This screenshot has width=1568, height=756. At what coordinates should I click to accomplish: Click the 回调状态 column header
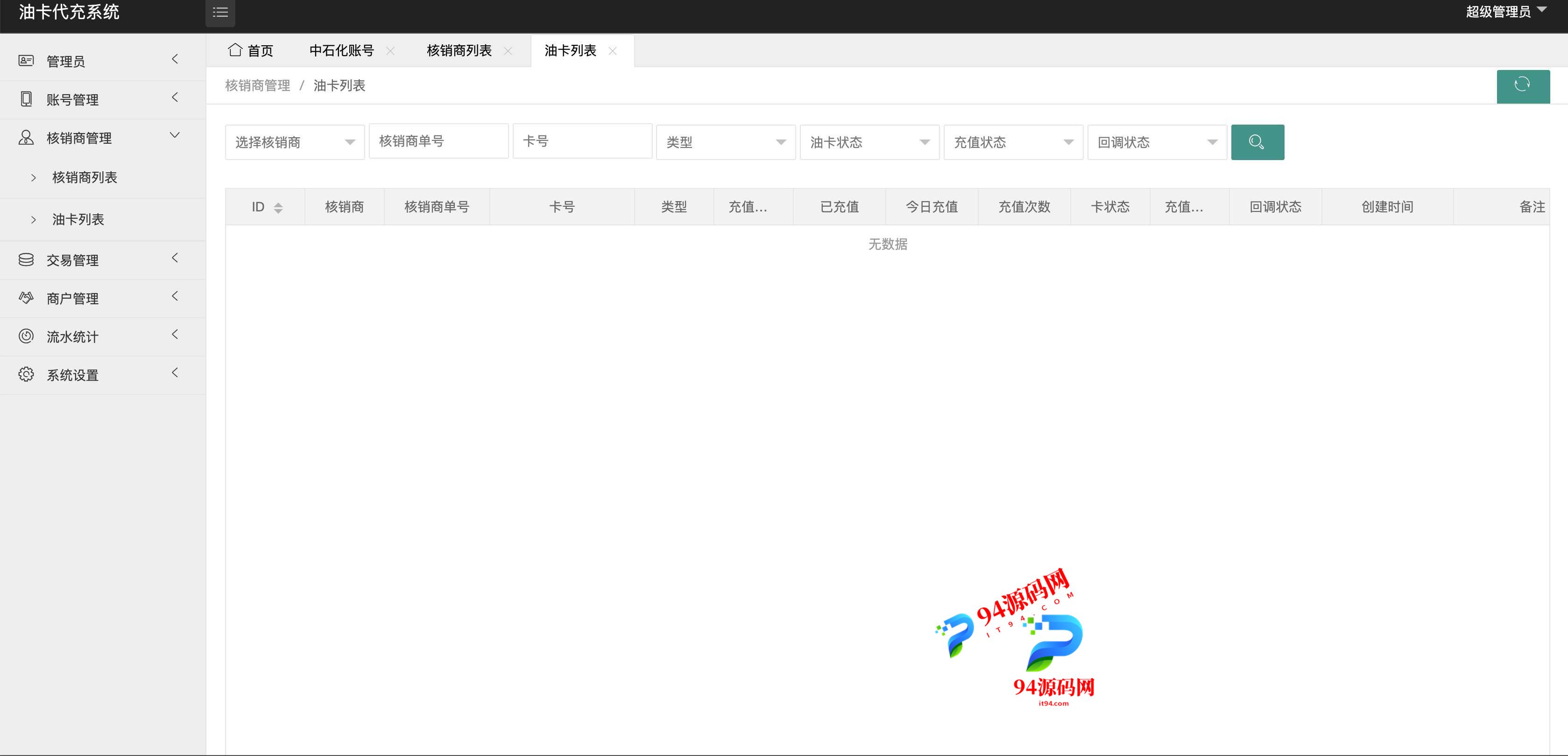point(1275,207)
